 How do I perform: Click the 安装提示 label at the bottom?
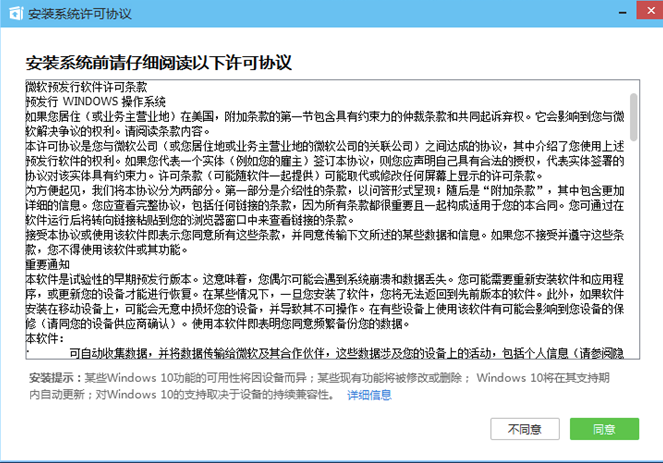[x=48, y=379]
